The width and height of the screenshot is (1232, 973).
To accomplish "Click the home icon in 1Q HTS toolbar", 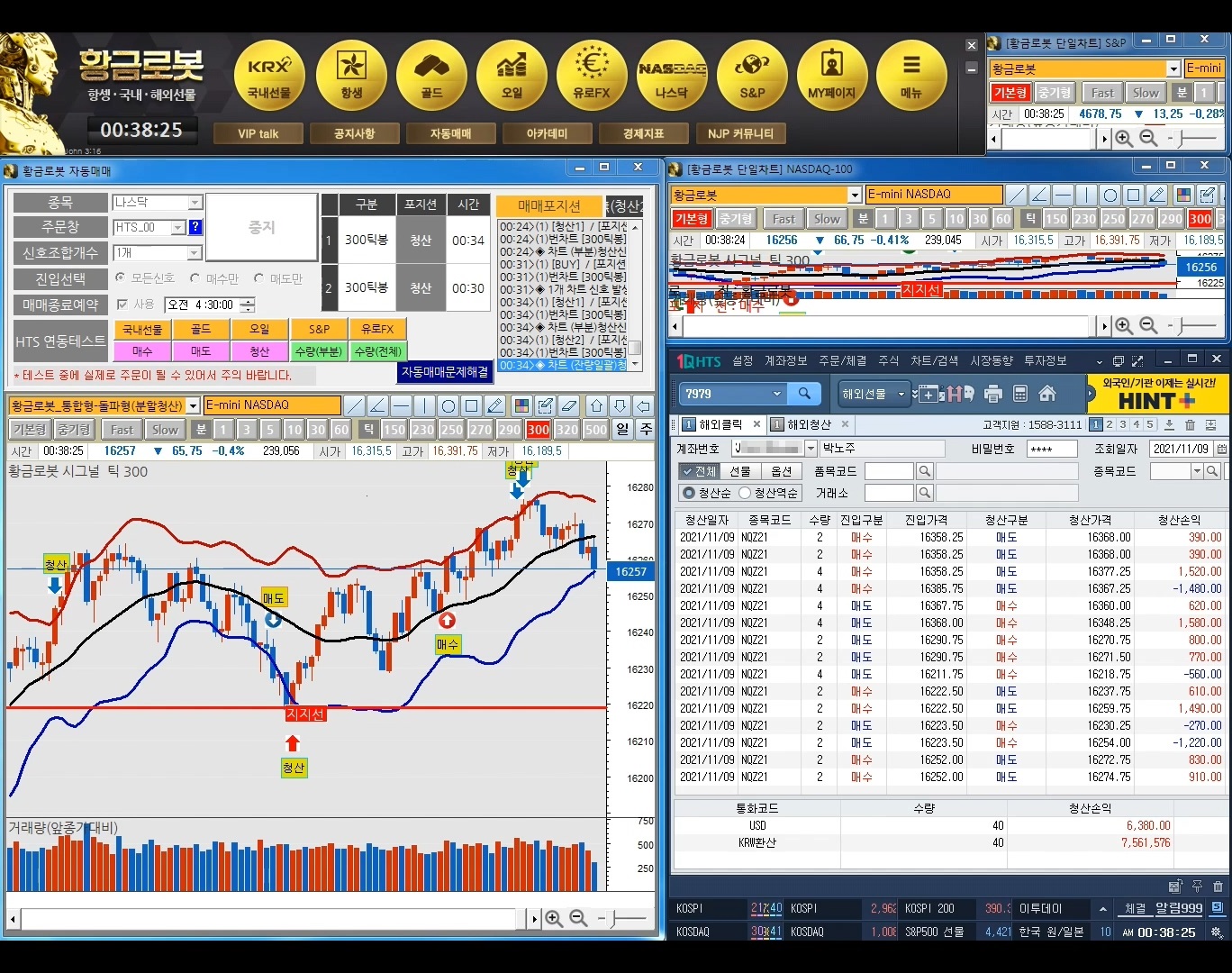I will tap(1047, 394).
